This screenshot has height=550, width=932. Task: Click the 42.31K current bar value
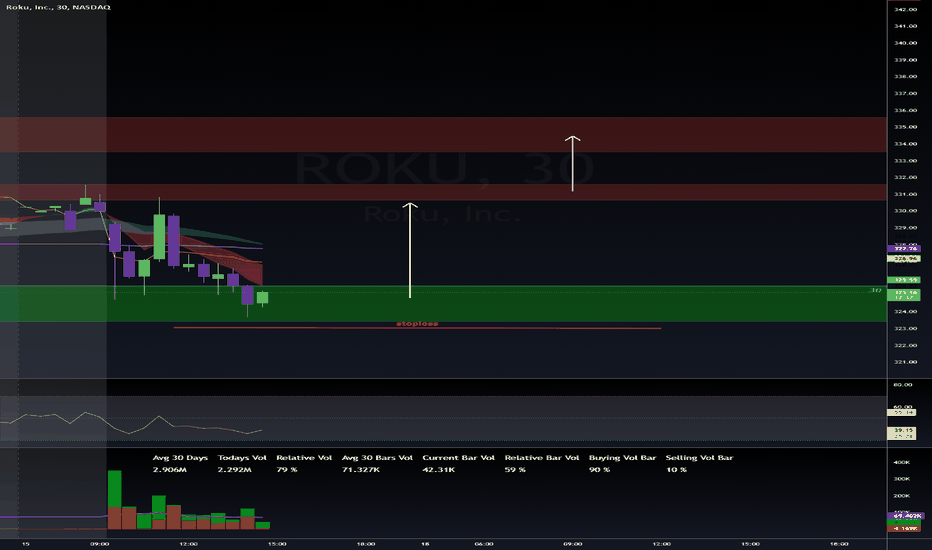point(439,470)
